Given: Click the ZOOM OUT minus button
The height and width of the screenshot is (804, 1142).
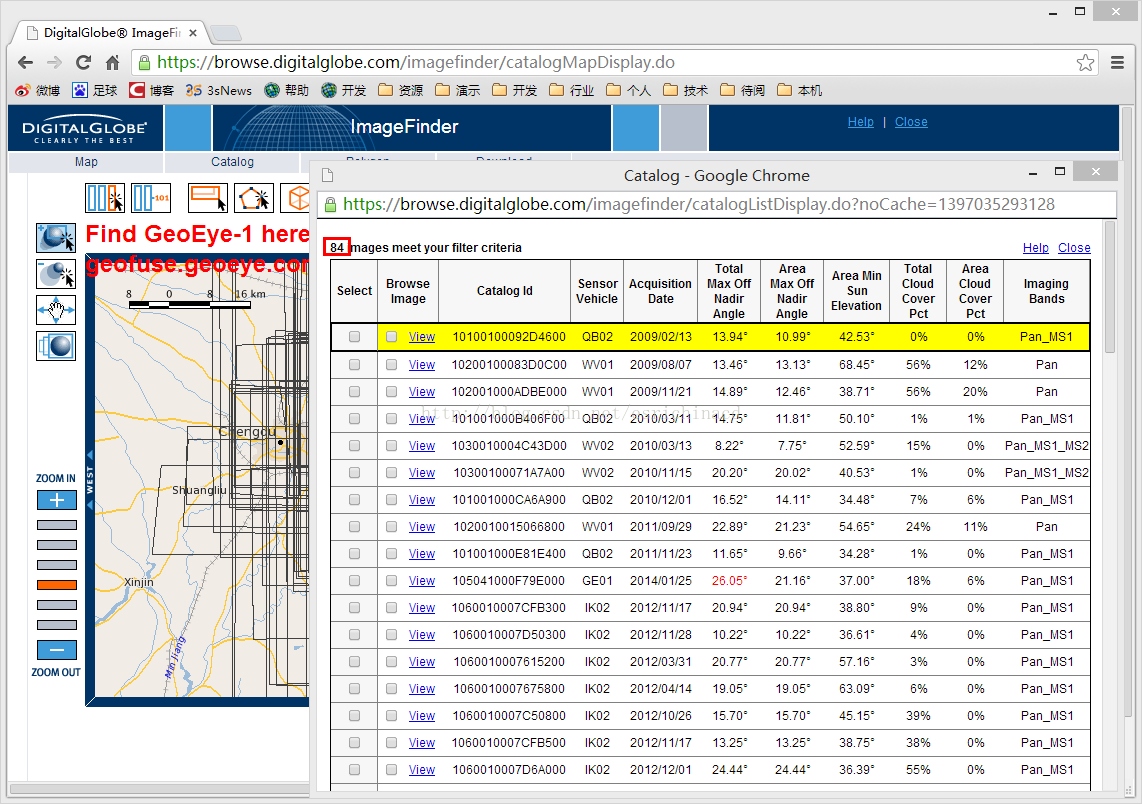Looking at the screenshot, I should (x=57, y=650).
